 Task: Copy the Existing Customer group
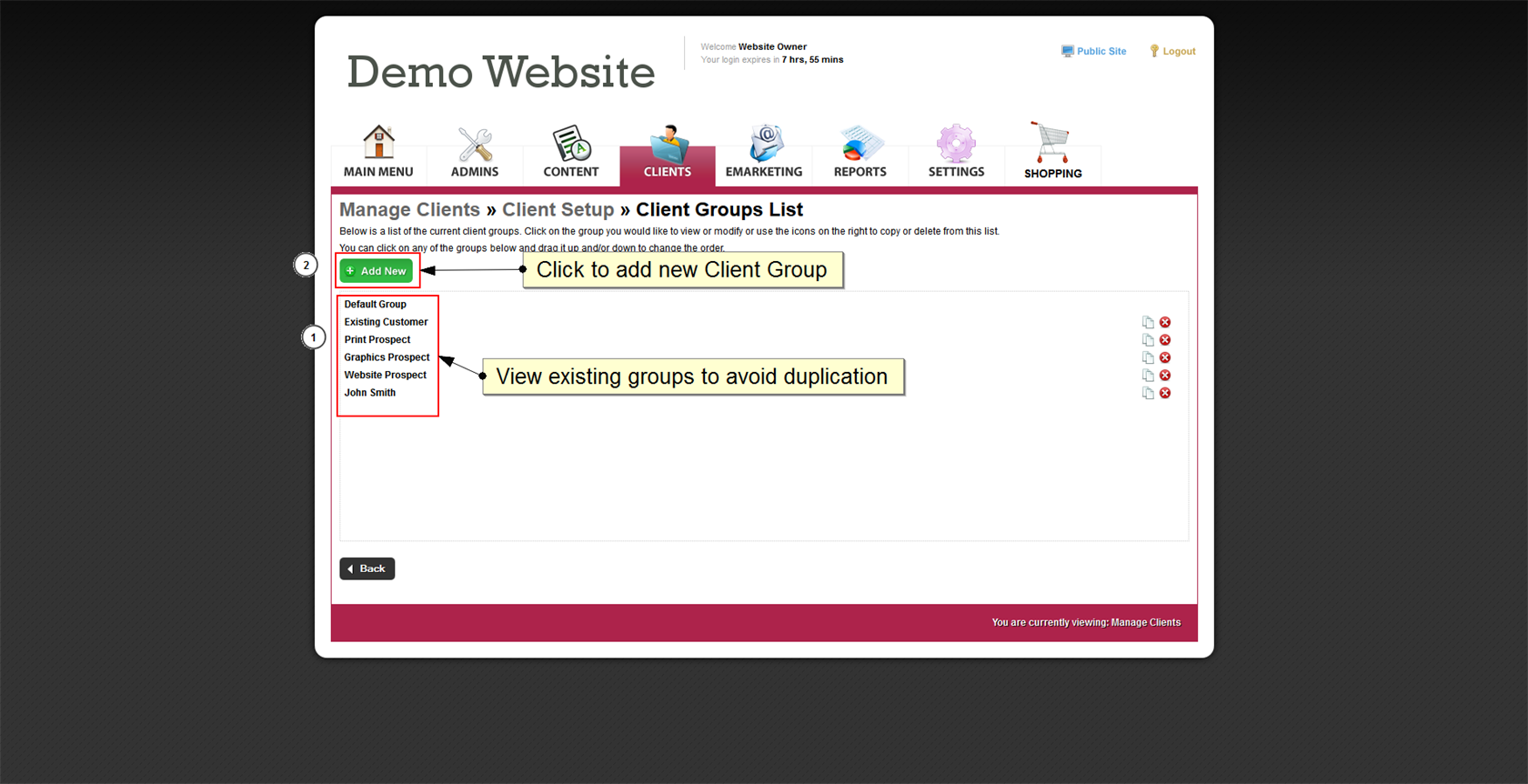click(x=1148, y=322)
